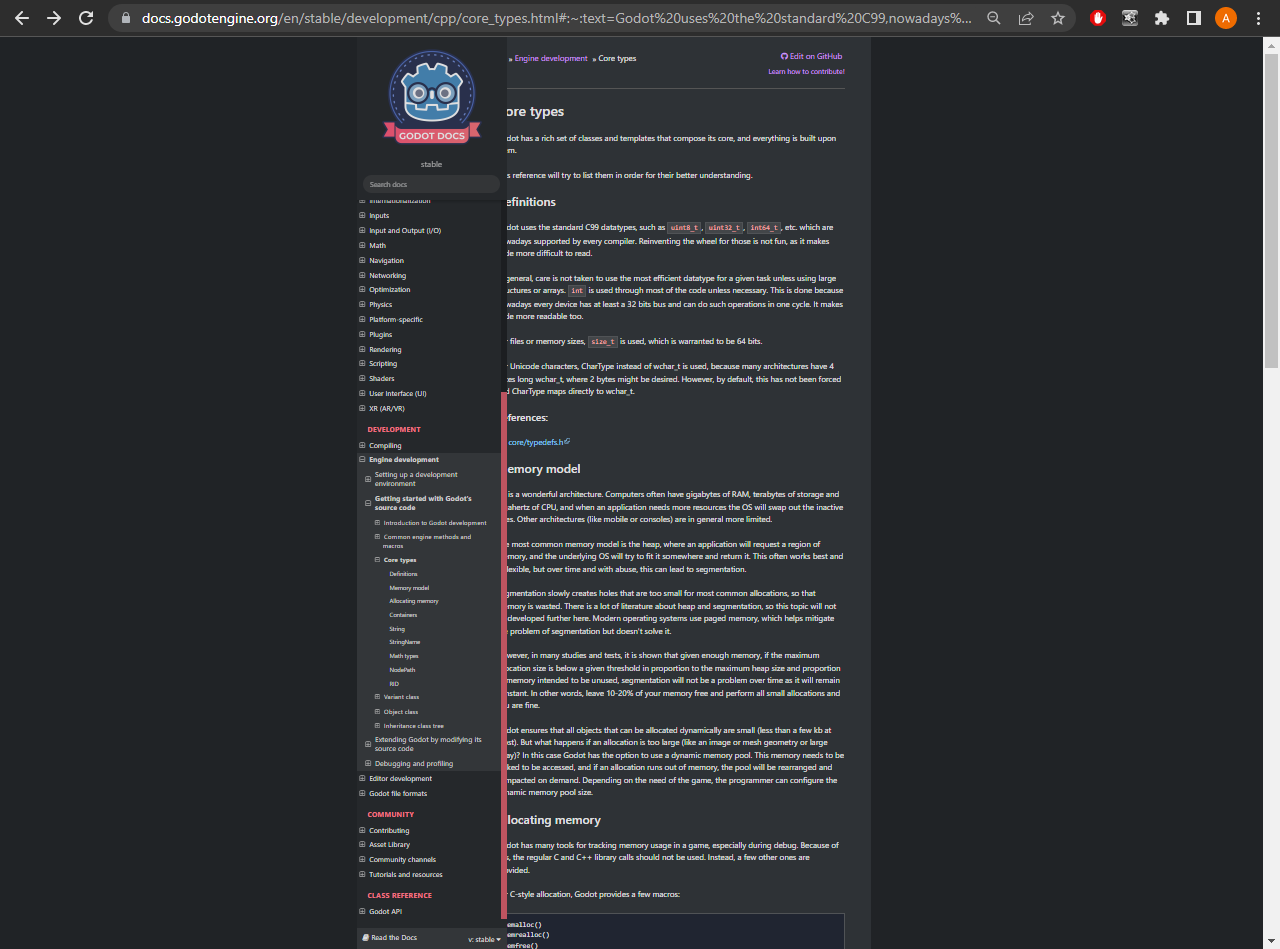Click Engine development in the breadcrumb
The width and height of the screenshot is (1280, 949).
coord(549,58)
